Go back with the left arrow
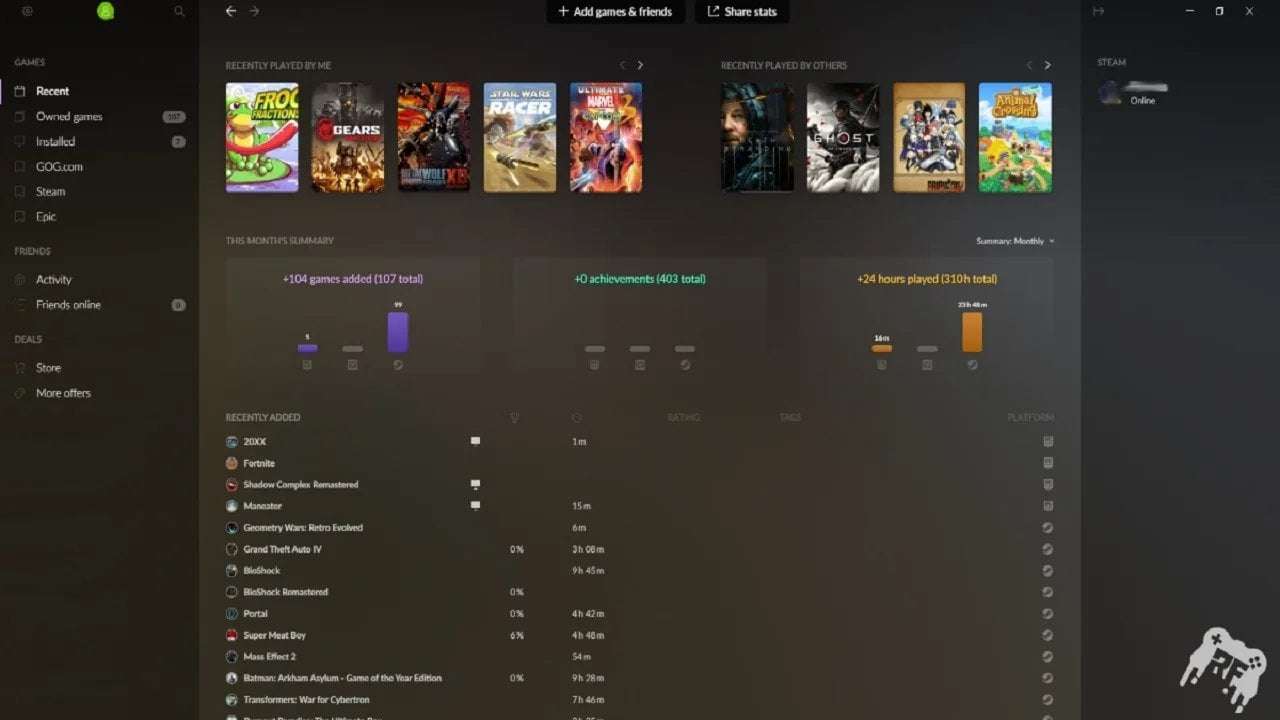1280x720 pixels. tap(231, 11)
